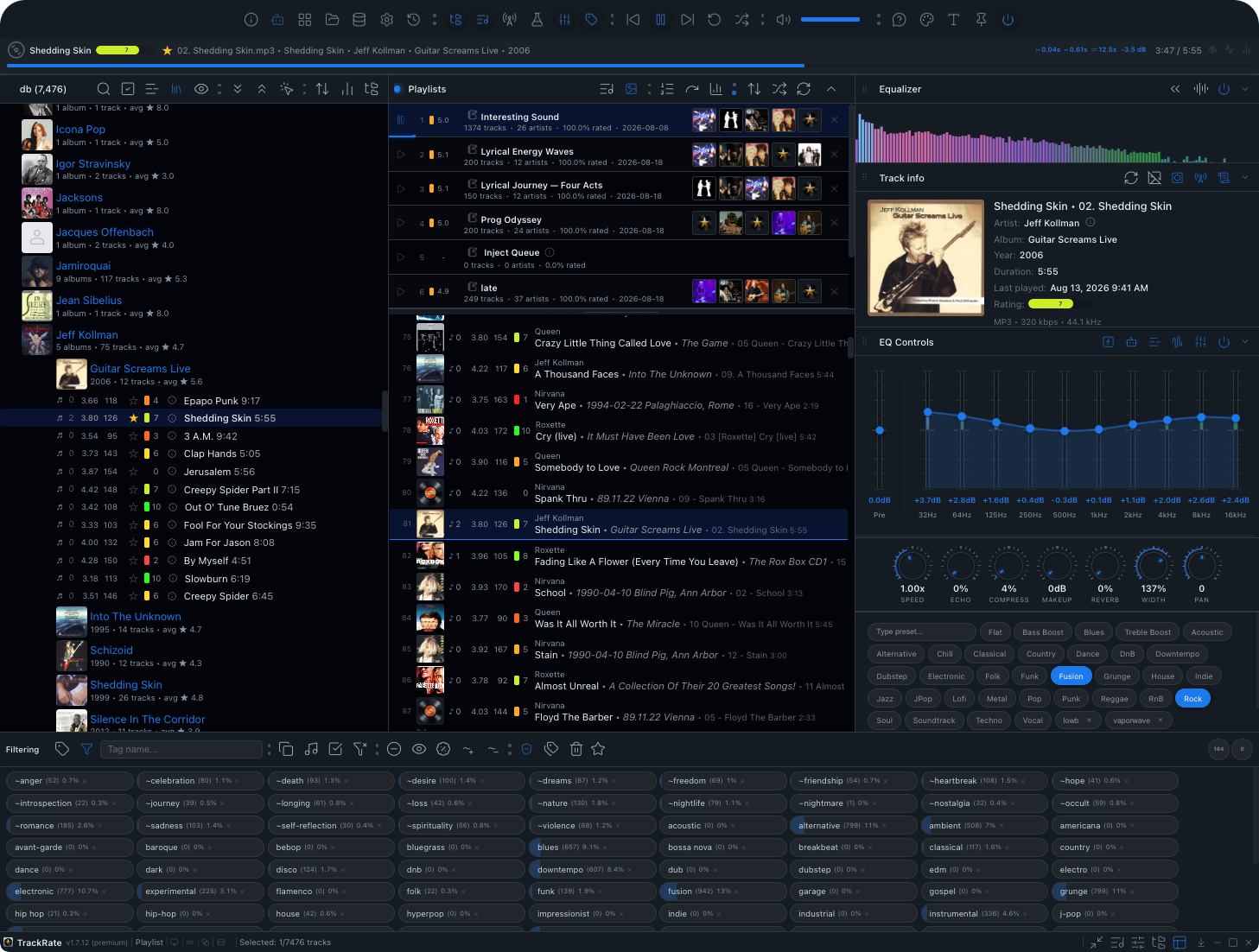
Task: Click the tag icon in top toolbar
Action: point(592,19)
